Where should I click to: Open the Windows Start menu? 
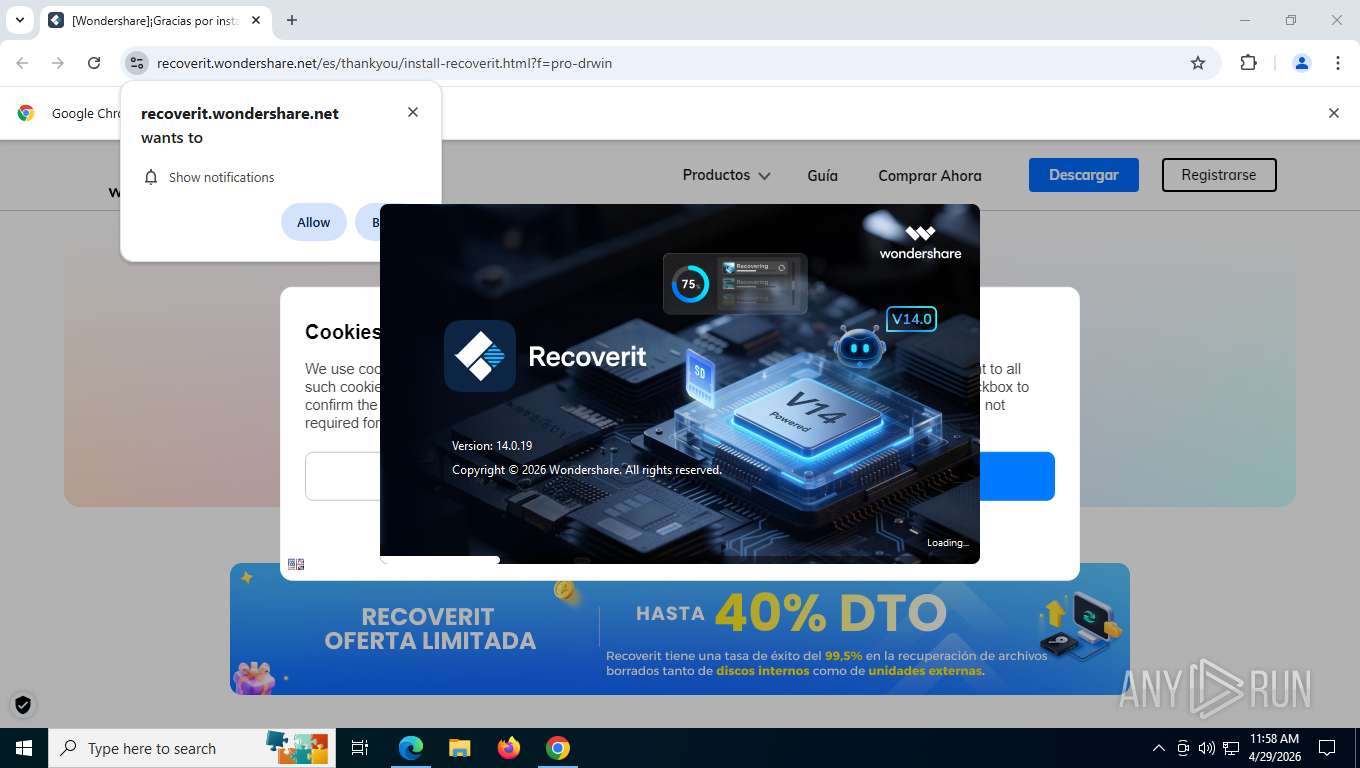click(24, 748)
